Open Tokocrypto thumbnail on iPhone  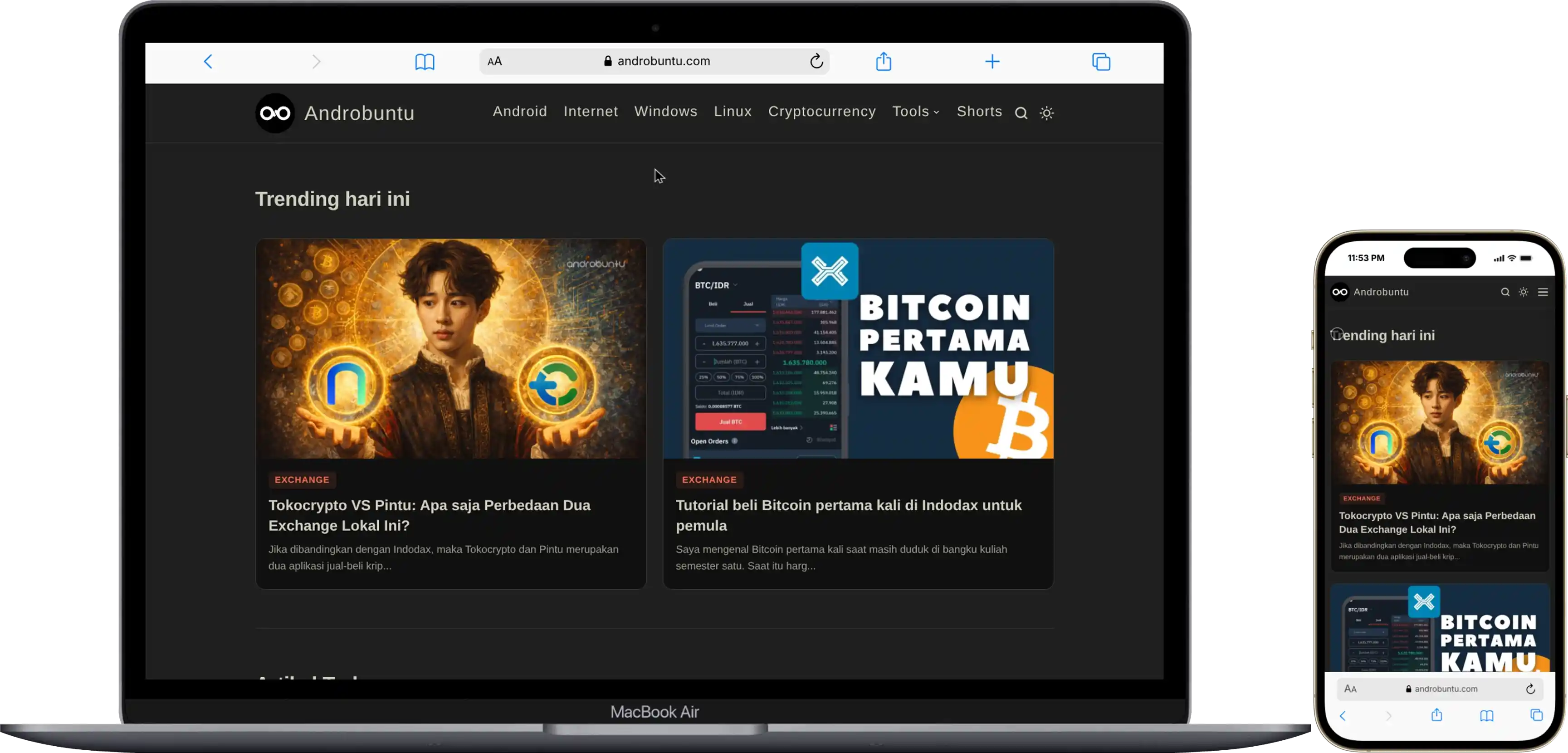point(1440,422)
